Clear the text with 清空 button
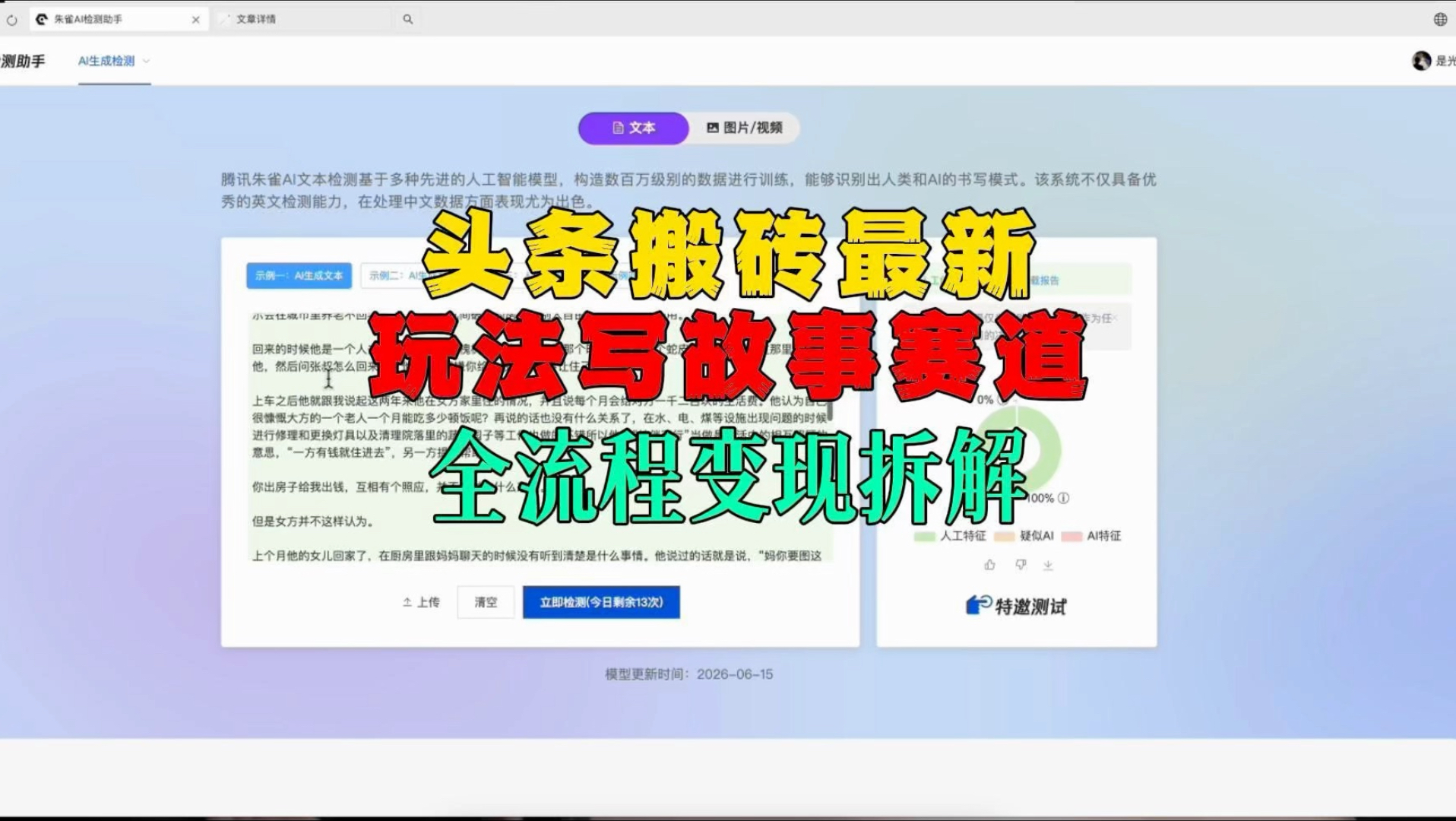1456x821 pixels. [x=486, y=602]
